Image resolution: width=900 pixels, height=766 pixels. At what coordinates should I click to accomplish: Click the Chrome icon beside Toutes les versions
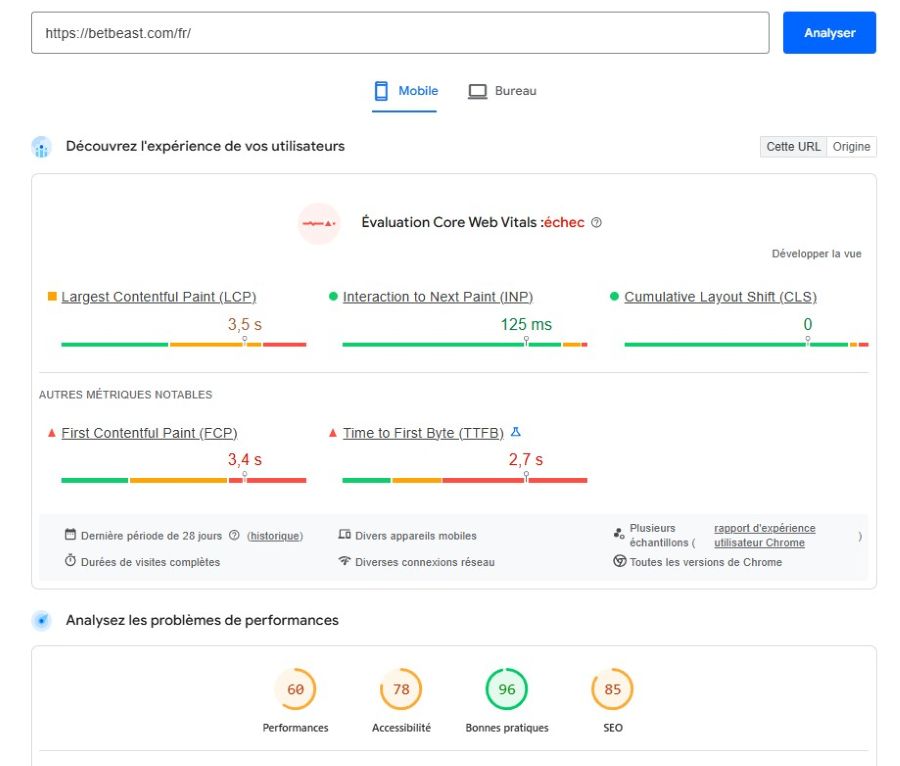[x=619, y=561]
